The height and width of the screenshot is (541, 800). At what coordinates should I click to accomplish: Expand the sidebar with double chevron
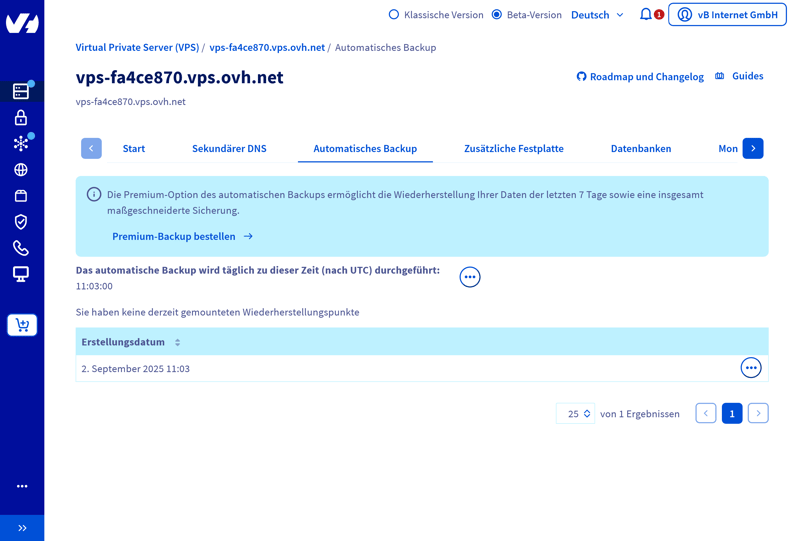pos(22,527)
